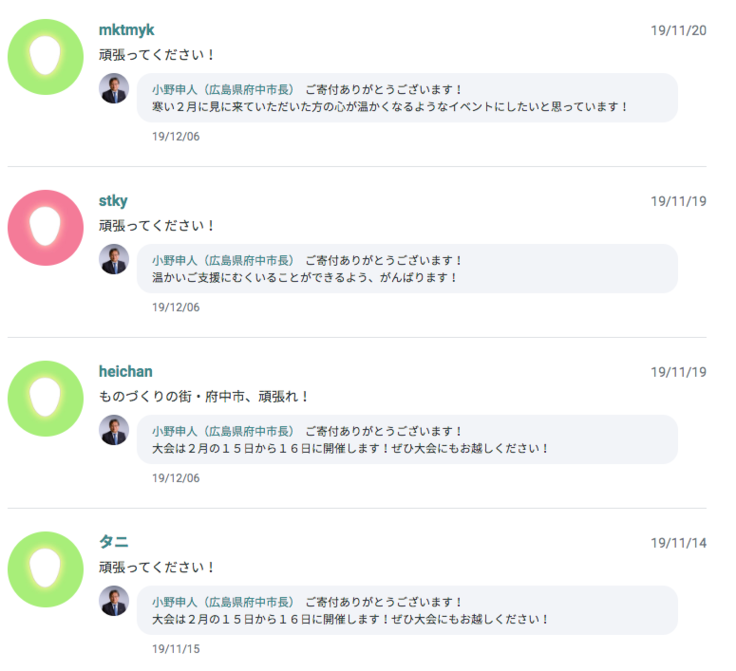This screenshot has width=736, height=671.
Task: Open the heichan username link
Action: pos(125,372)
